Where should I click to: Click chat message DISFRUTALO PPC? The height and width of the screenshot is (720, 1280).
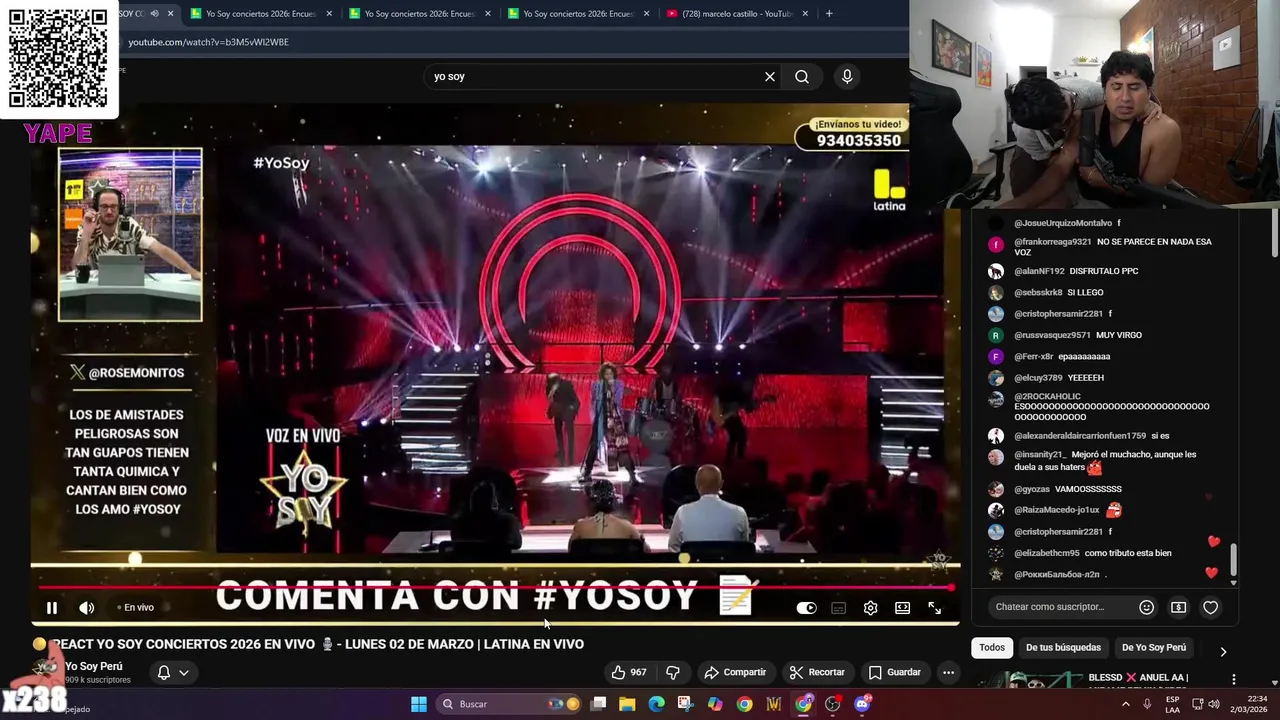1104,271
